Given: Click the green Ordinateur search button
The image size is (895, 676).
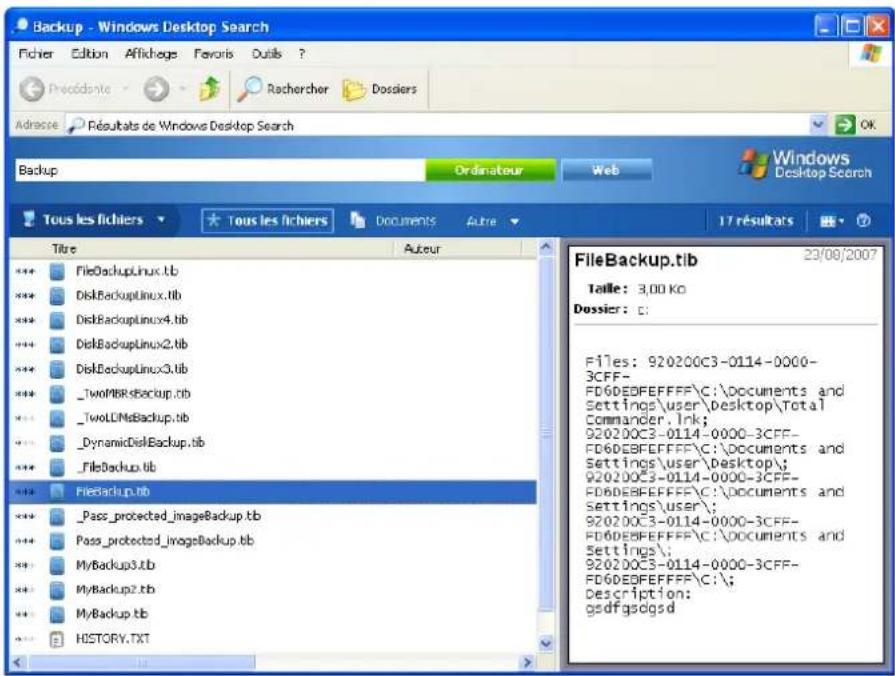Looking at the screenshot, I should [490, 170].
